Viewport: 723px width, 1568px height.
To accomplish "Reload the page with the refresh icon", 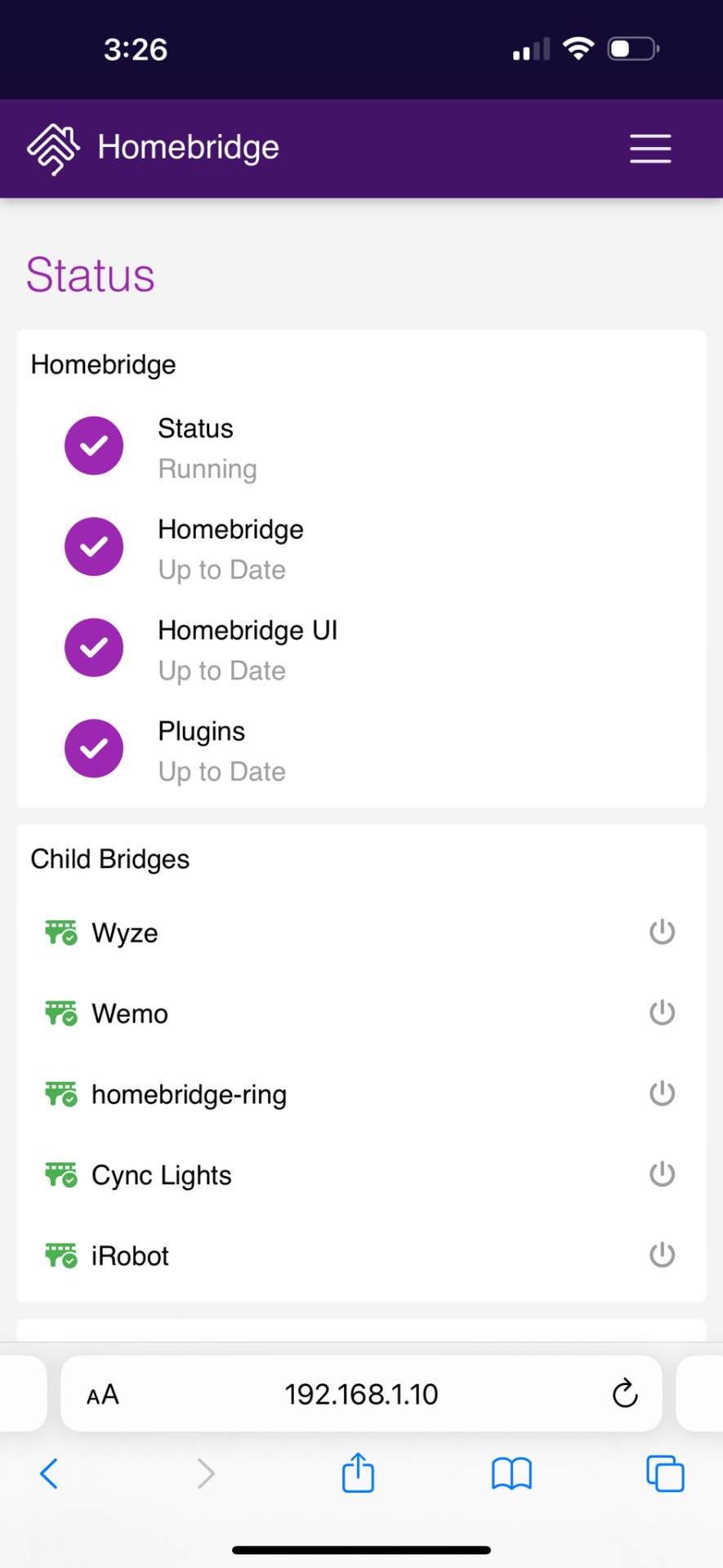I will point(625,1393).
